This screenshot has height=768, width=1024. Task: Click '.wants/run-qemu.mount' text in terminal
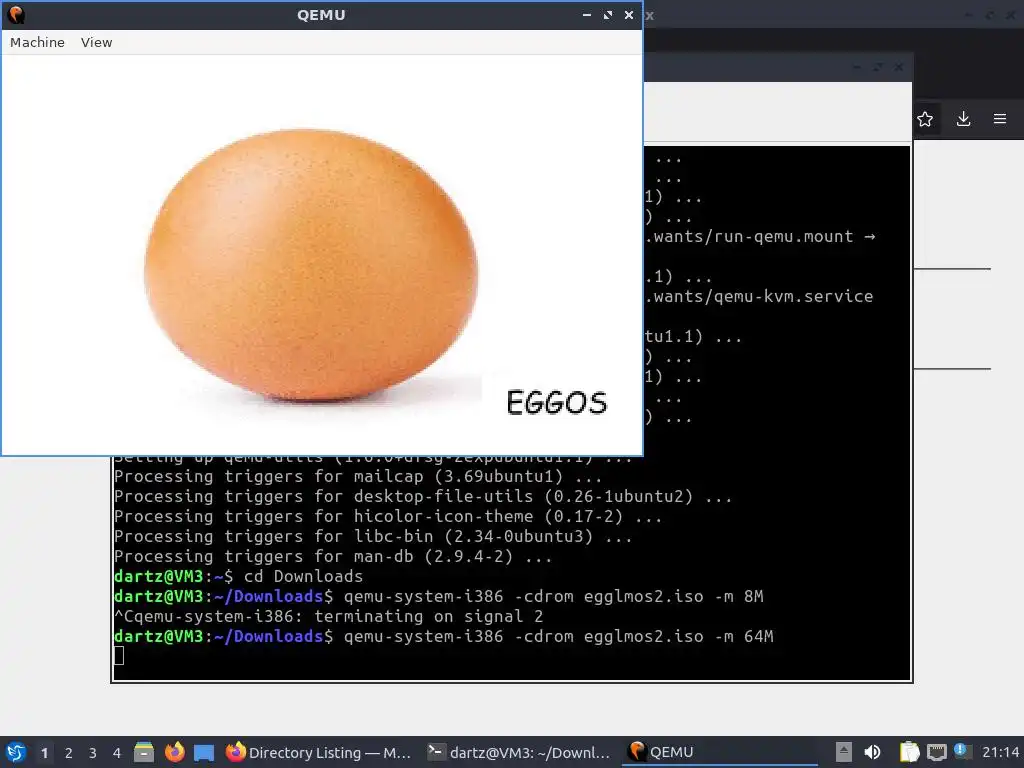click(749, 236)
